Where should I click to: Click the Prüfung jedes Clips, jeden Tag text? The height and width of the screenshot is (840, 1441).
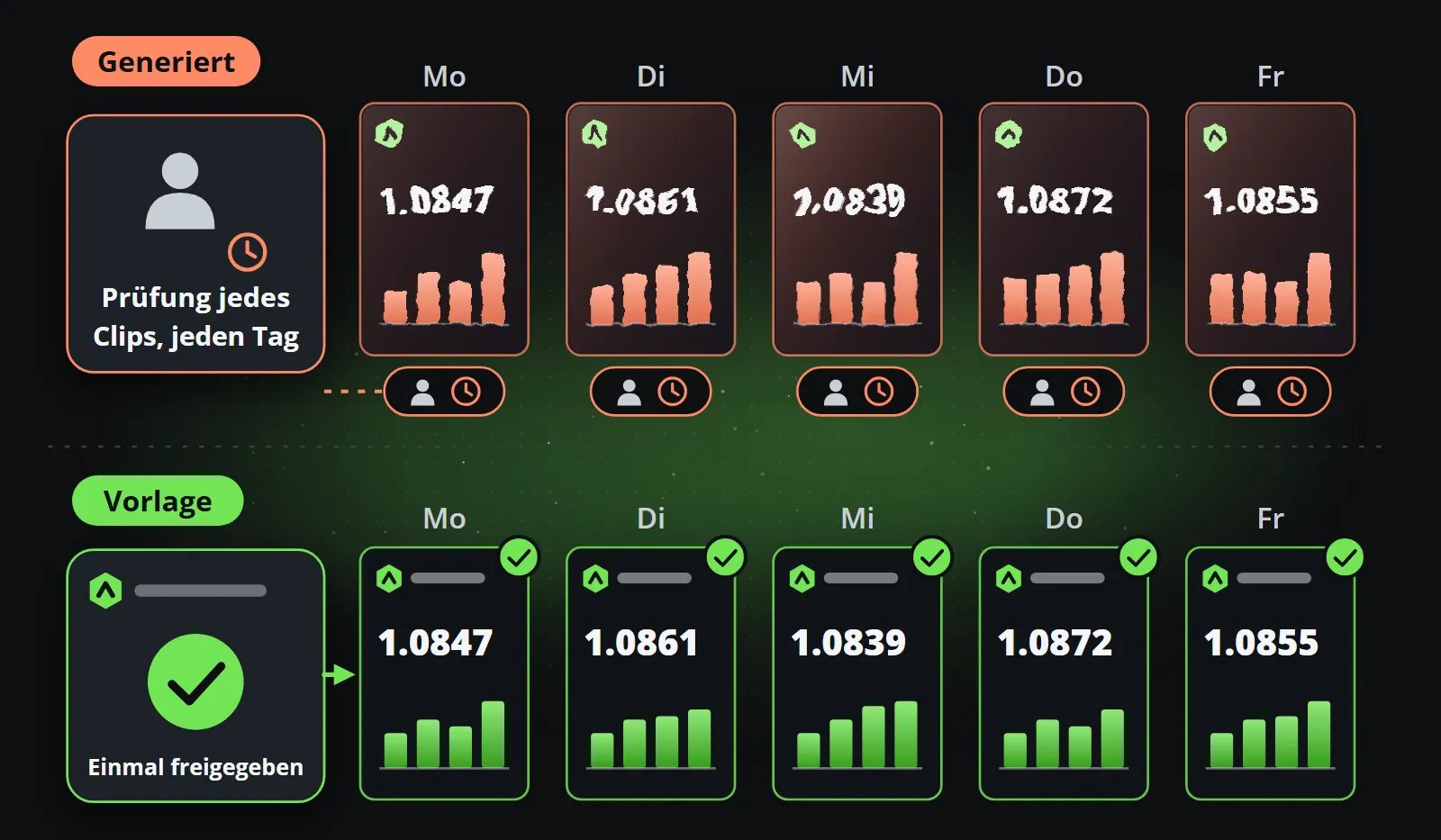(195, 317)
